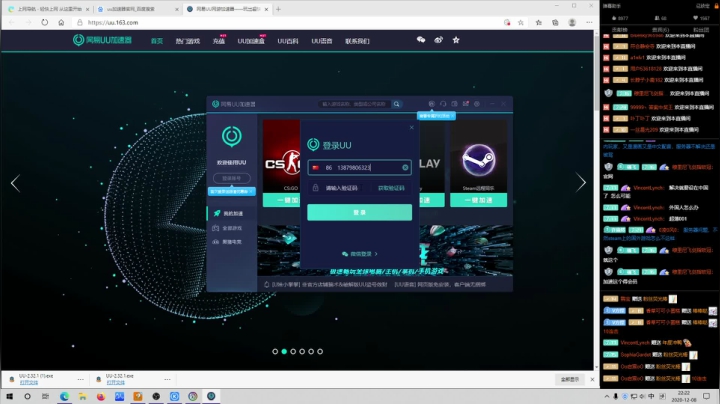Open the headset support icon in UU client

pos(443,104)
